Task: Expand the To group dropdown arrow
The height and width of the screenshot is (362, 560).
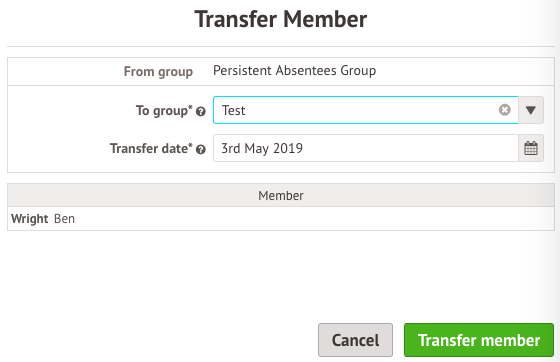Action: [x=531, y=110]
